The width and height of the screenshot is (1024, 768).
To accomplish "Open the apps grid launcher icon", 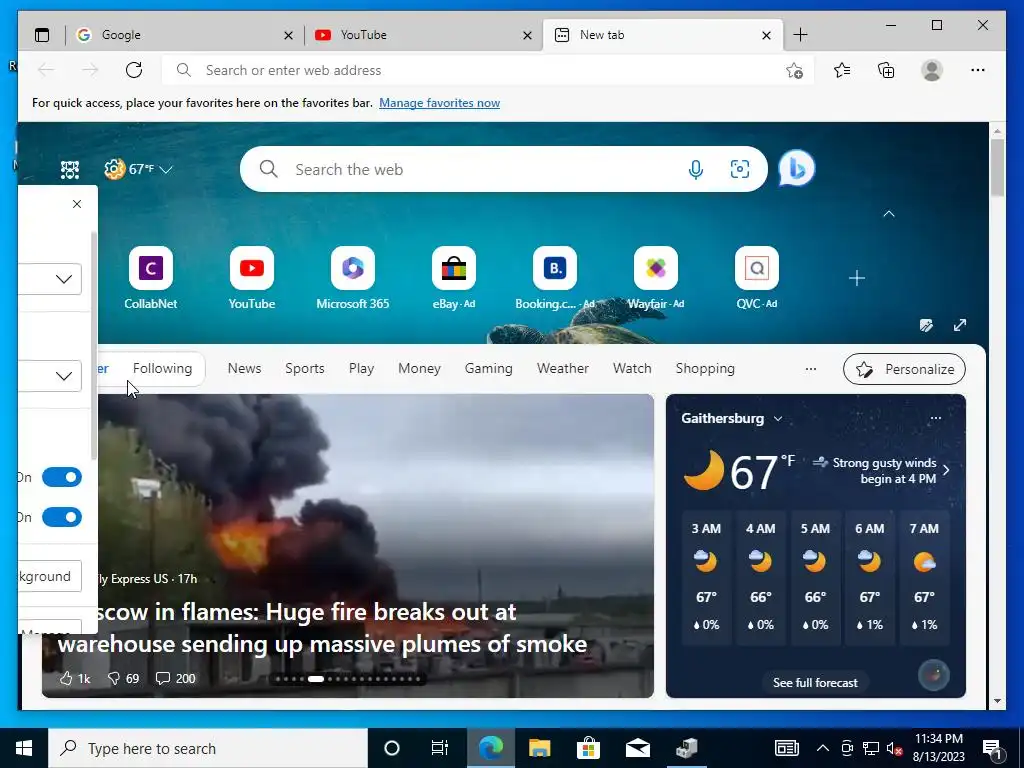I will click(70, 170).
